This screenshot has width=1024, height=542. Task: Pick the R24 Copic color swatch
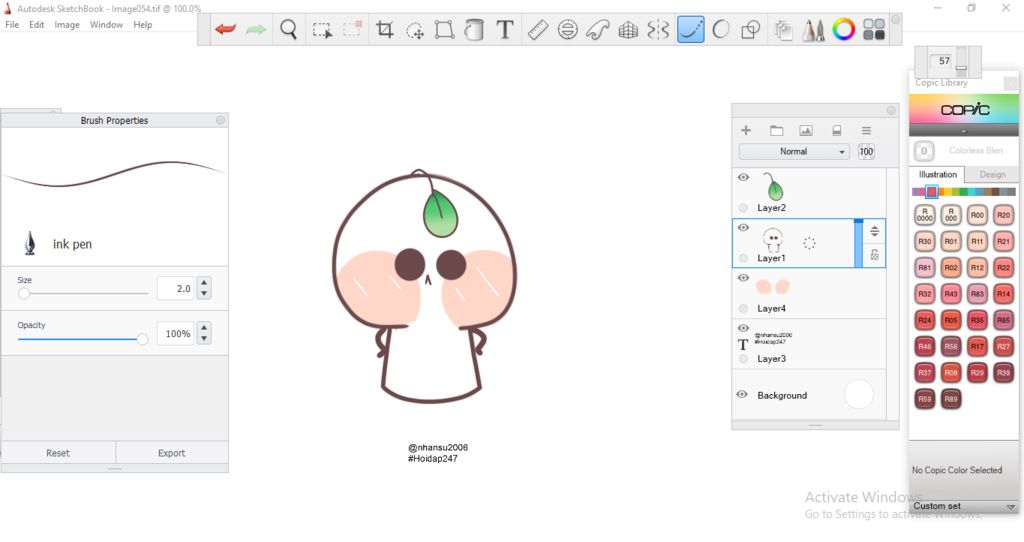[925, 320]
